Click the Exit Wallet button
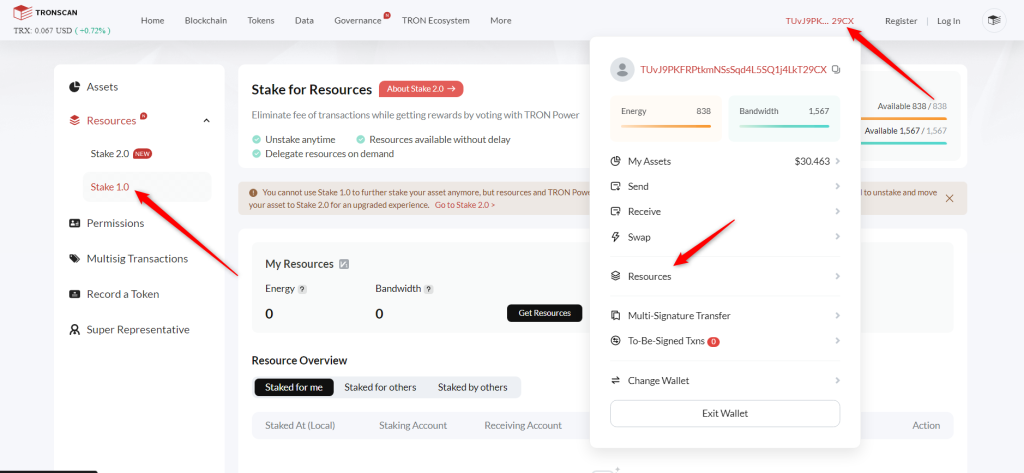Viewport: 1024px width, 473px height. 724,413
